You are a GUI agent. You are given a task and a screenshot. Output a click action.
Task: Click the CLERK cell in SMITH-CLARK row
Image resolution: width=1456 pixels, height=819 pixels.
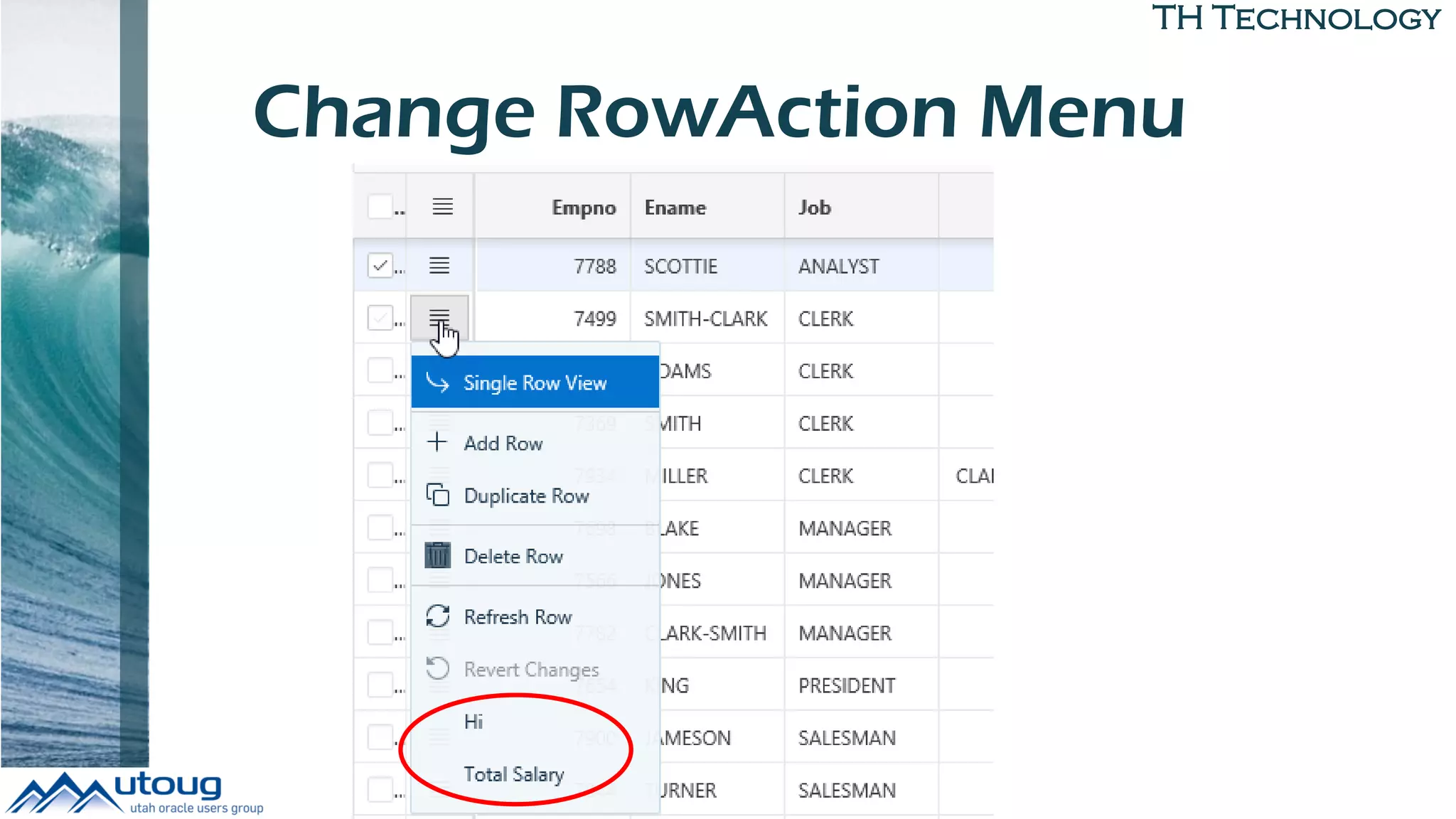click(x=862, y=318)
